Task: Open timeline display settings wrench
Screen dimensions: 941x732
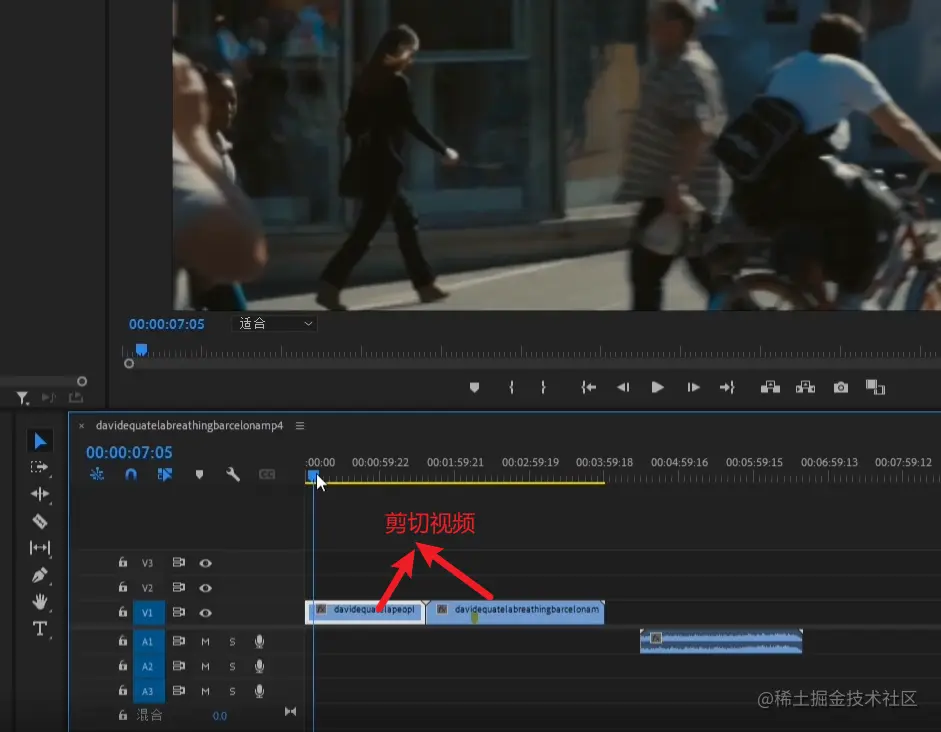Action: [233, 474]
